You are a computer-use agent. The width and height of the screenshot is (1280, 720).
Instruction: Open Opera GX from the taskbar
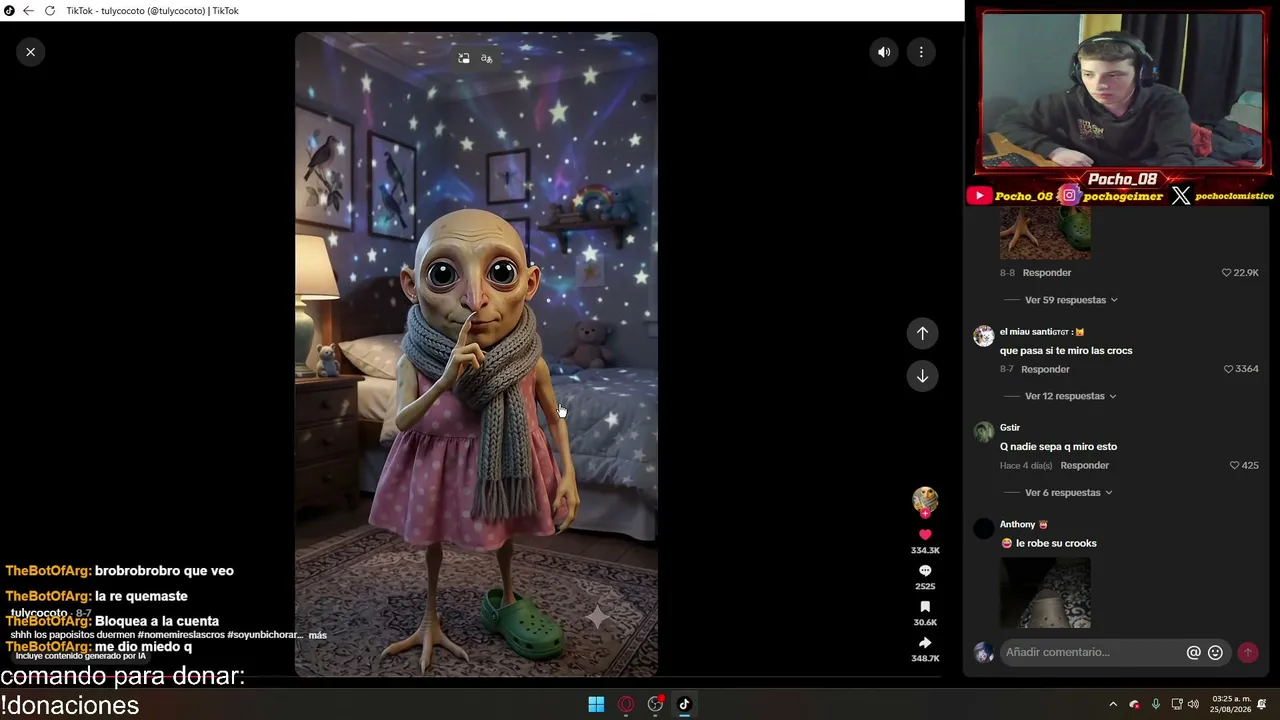[626, 704]
